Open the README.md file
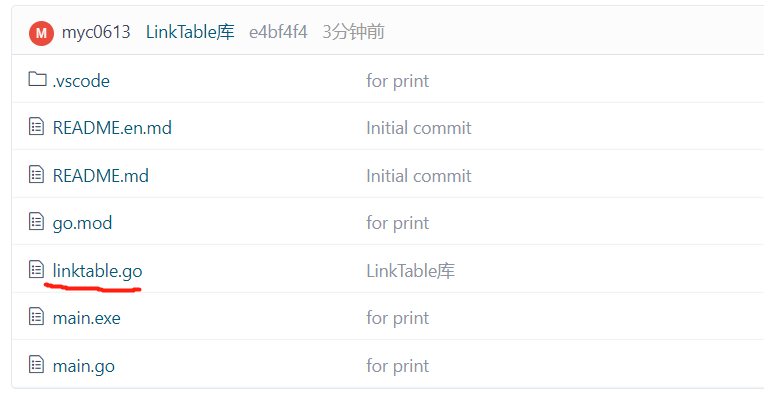 point(100,175)
